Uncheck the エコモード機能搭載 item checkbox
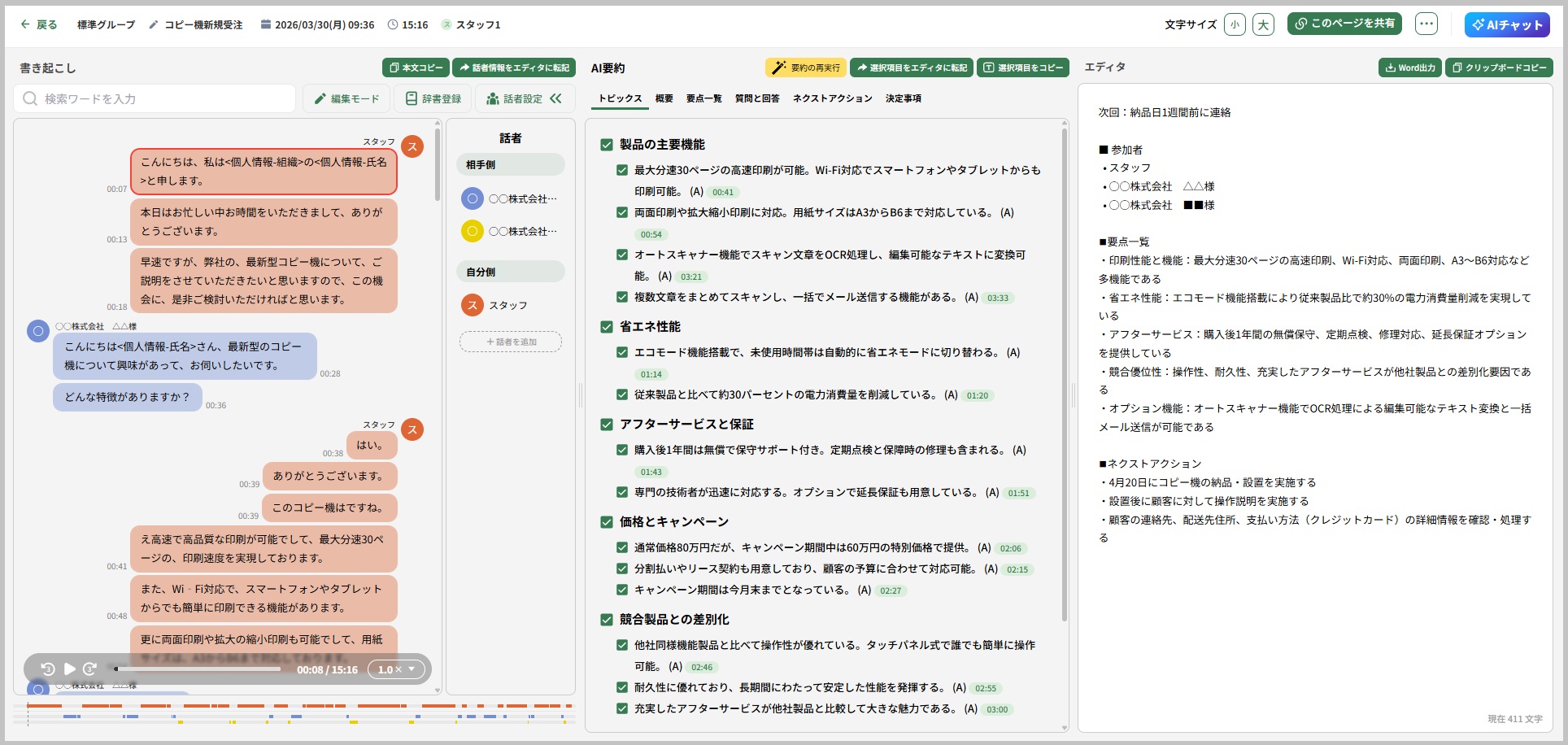Image resolution: width=1568 pixels, height=745 pixels. [x=622, y=352]
